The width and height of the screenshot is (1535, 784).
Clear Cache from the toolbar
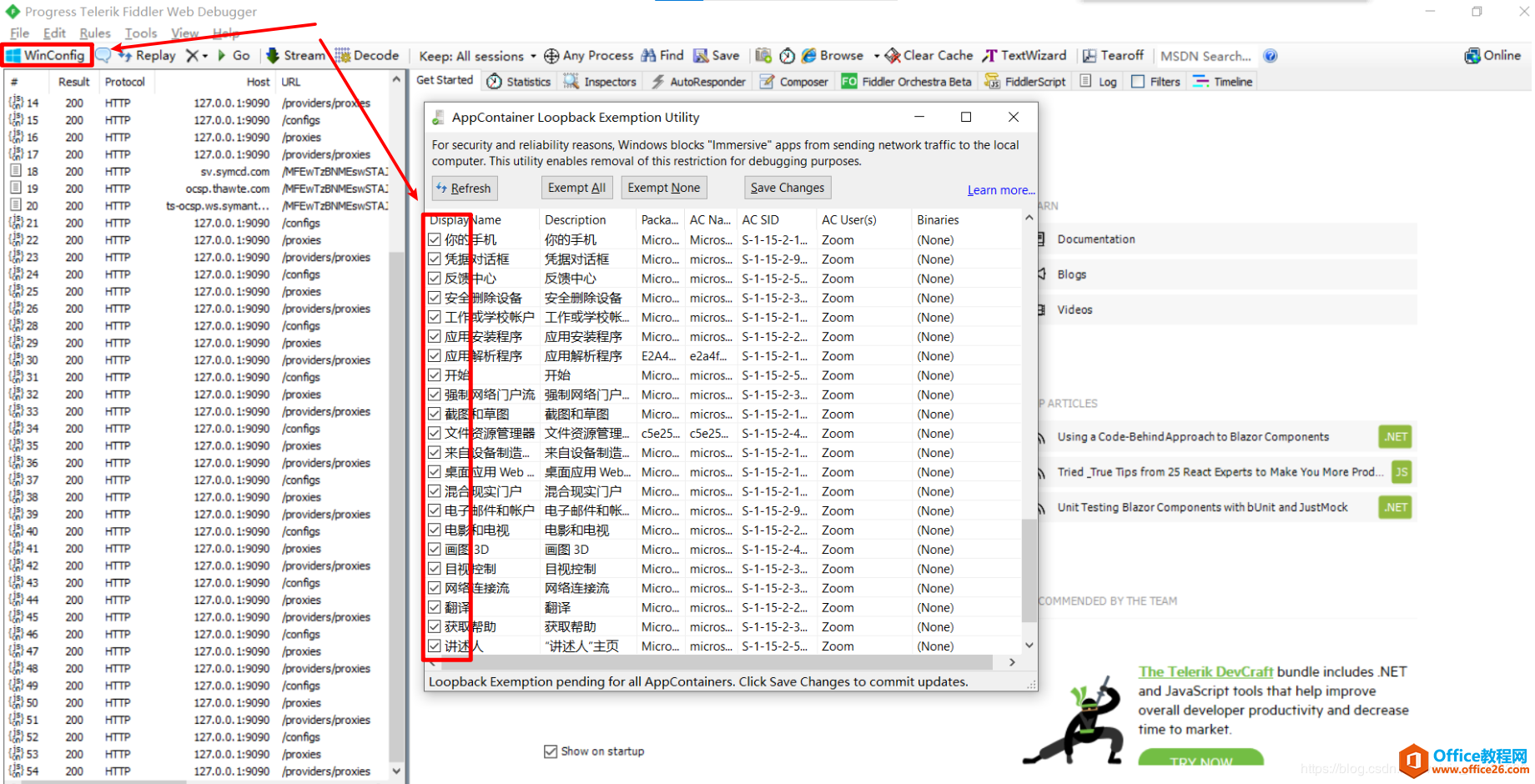click(x=929, y=55)
